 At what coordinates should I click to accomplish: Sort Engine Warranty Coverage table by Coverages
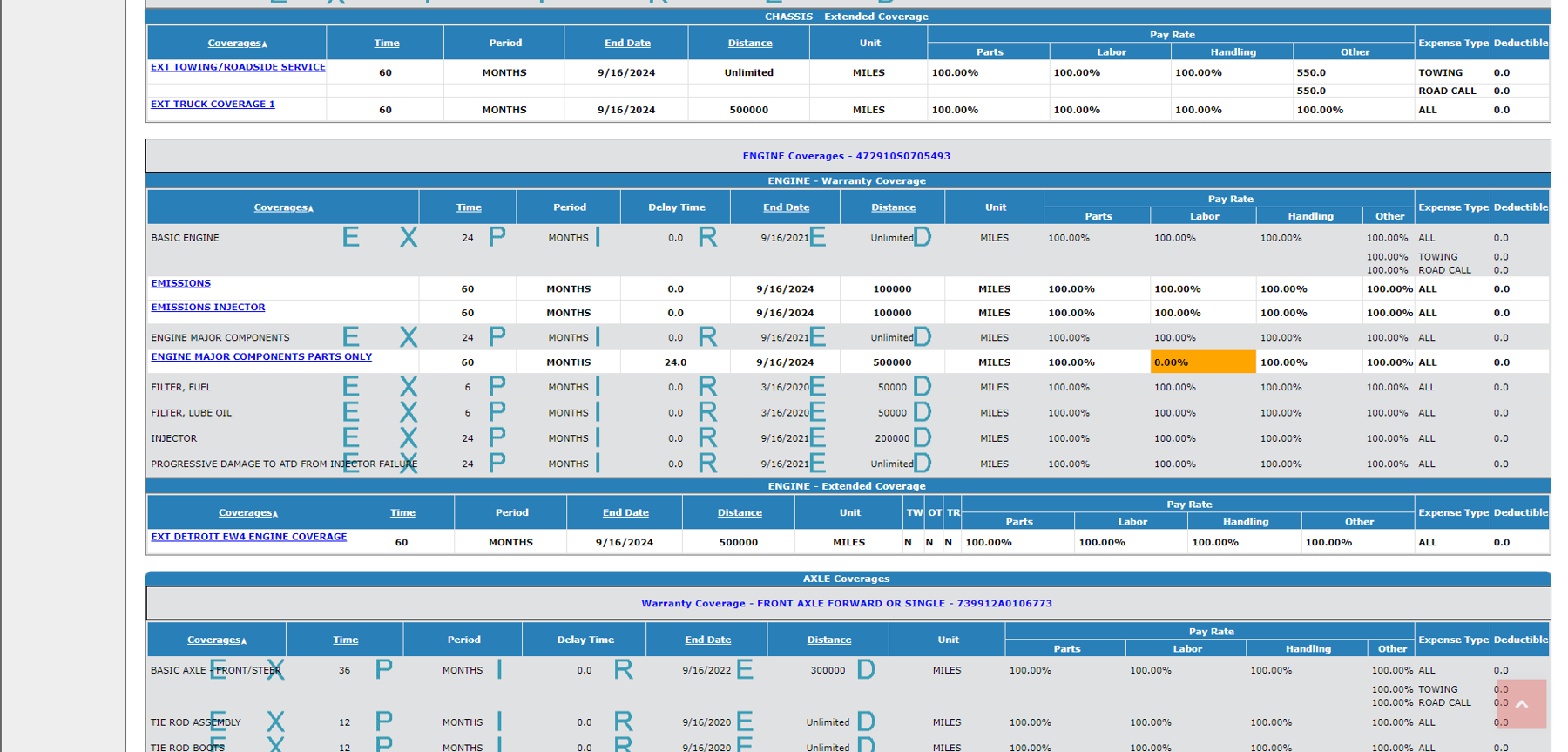(x=282, y=207)
